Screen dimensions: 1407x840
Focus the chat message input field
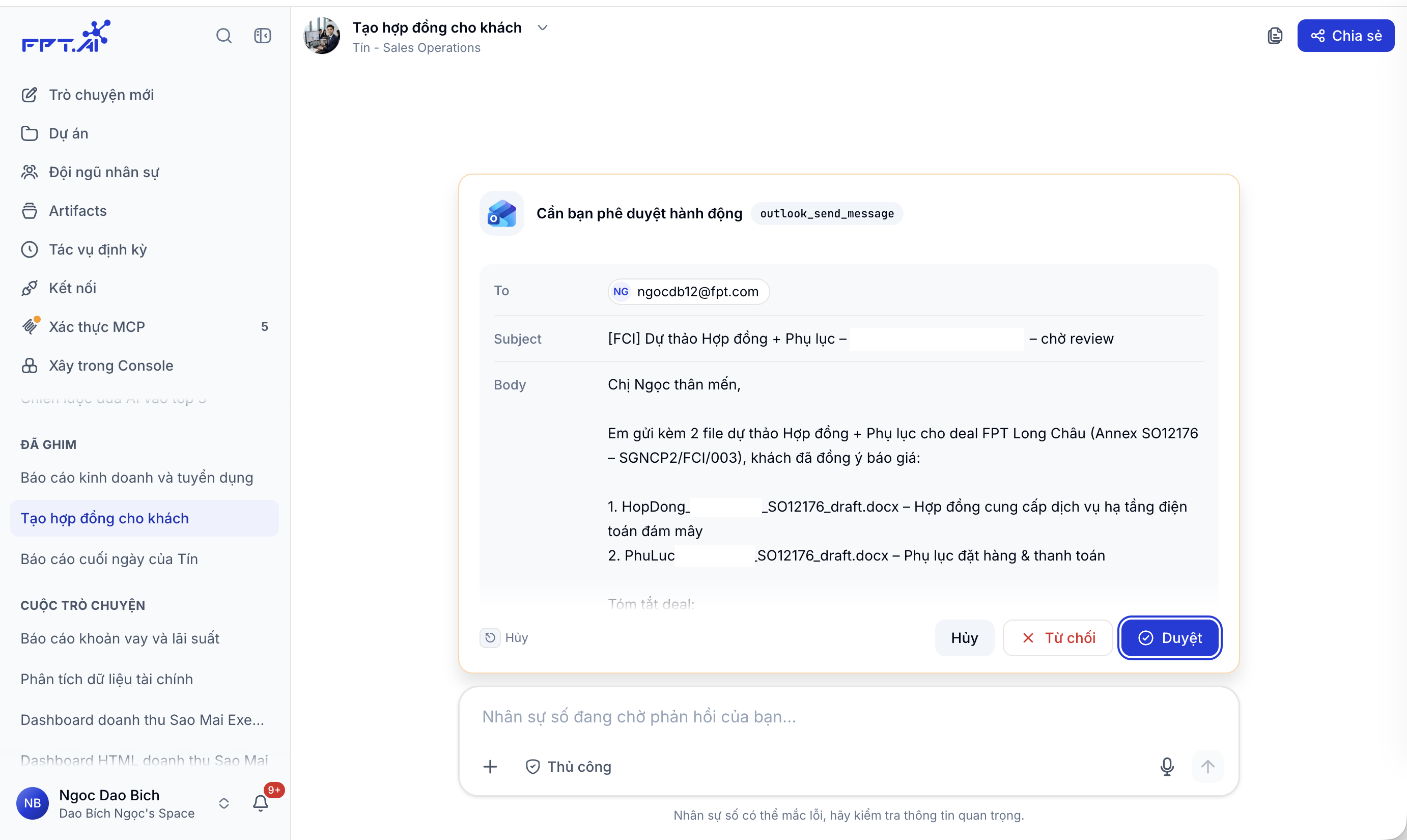click(848, 717)
